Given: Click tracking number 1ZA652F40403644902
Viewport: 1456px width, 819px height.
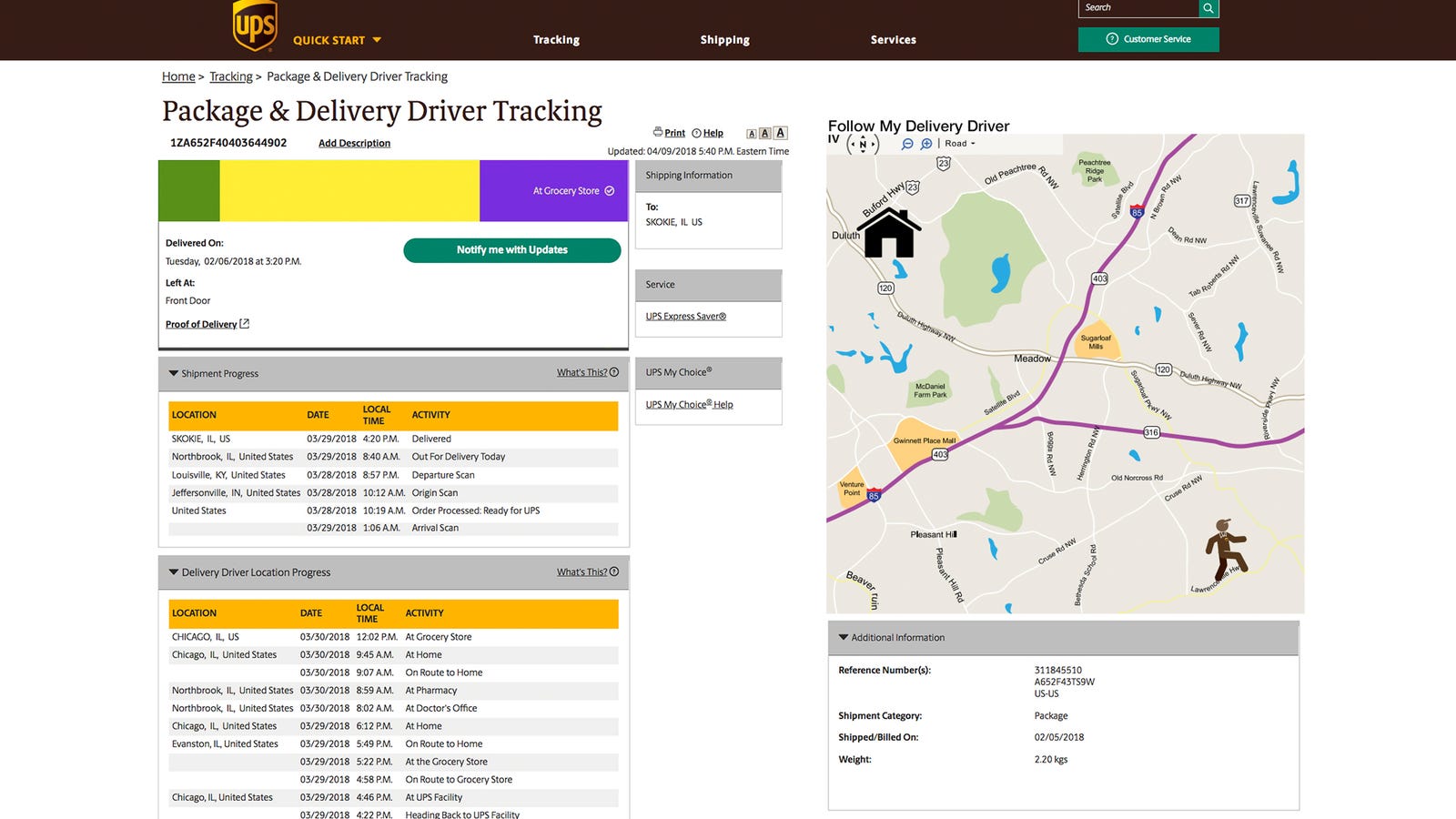Looking at the screenshot, I should pyautogui.click(x=228, y=143).
